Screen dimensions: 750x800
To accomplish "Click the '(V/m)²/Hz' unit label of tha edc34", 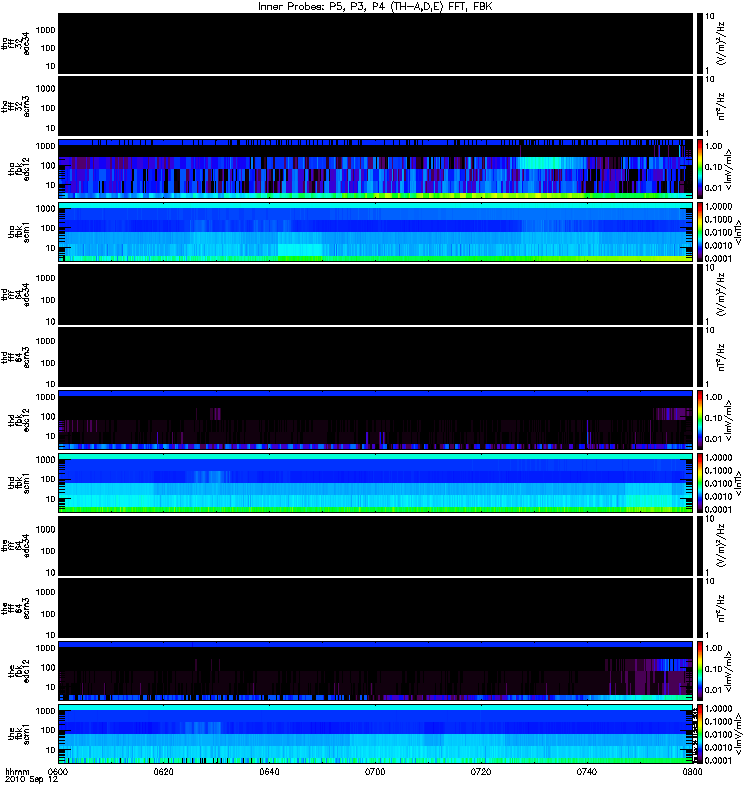I will pos(721,44).
